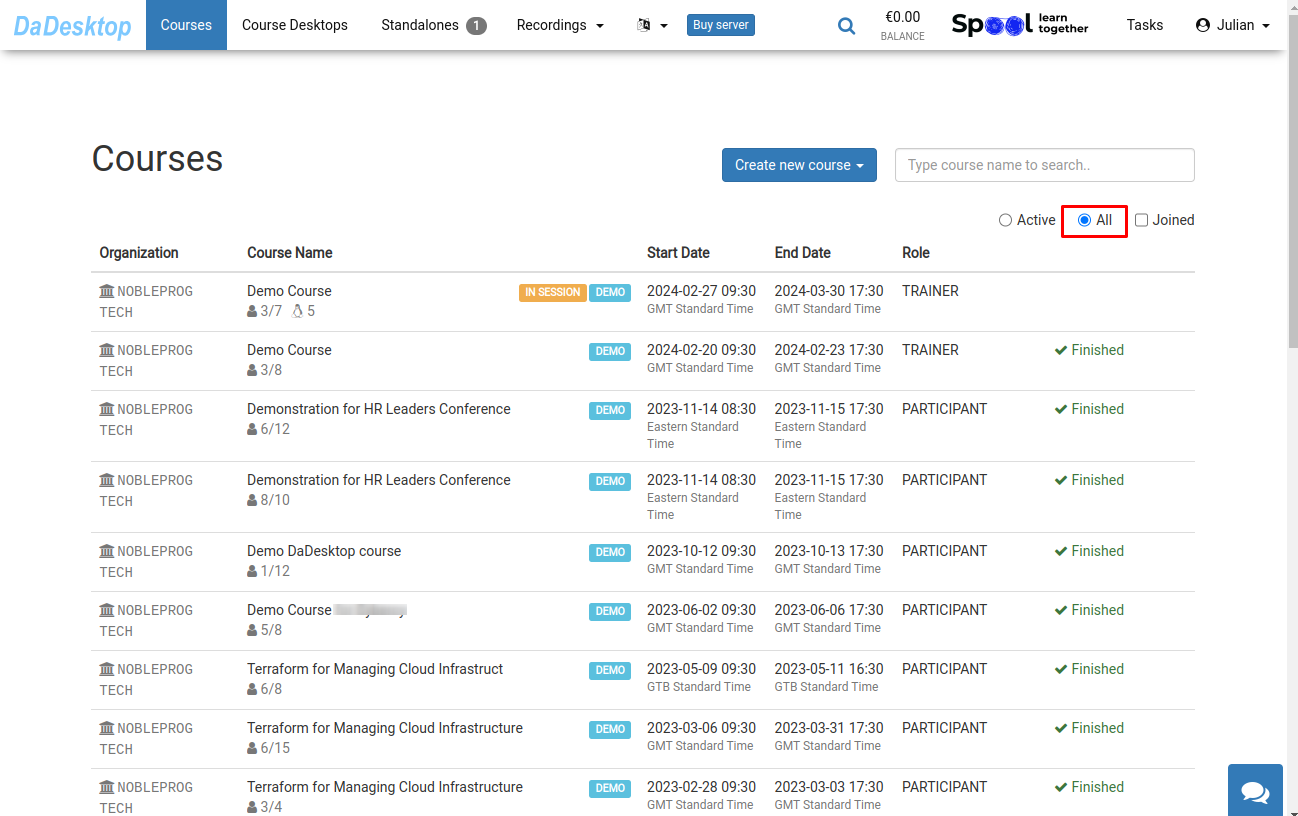Click the participants icon showing 6/15
The width and height of the screenshot is (1298, 816).
(x=252, y=748)
